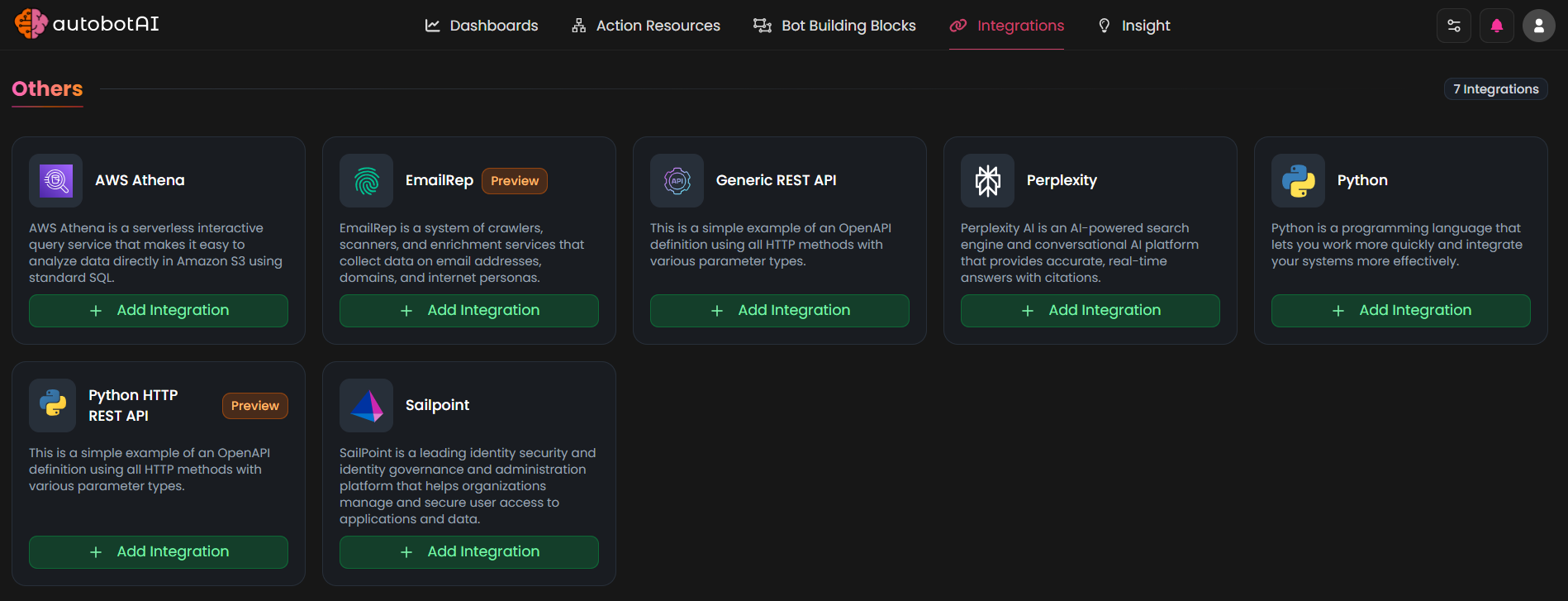Add the AWS Athena integration
Viewport: 1568px width, 601px height.
[159, 311]
